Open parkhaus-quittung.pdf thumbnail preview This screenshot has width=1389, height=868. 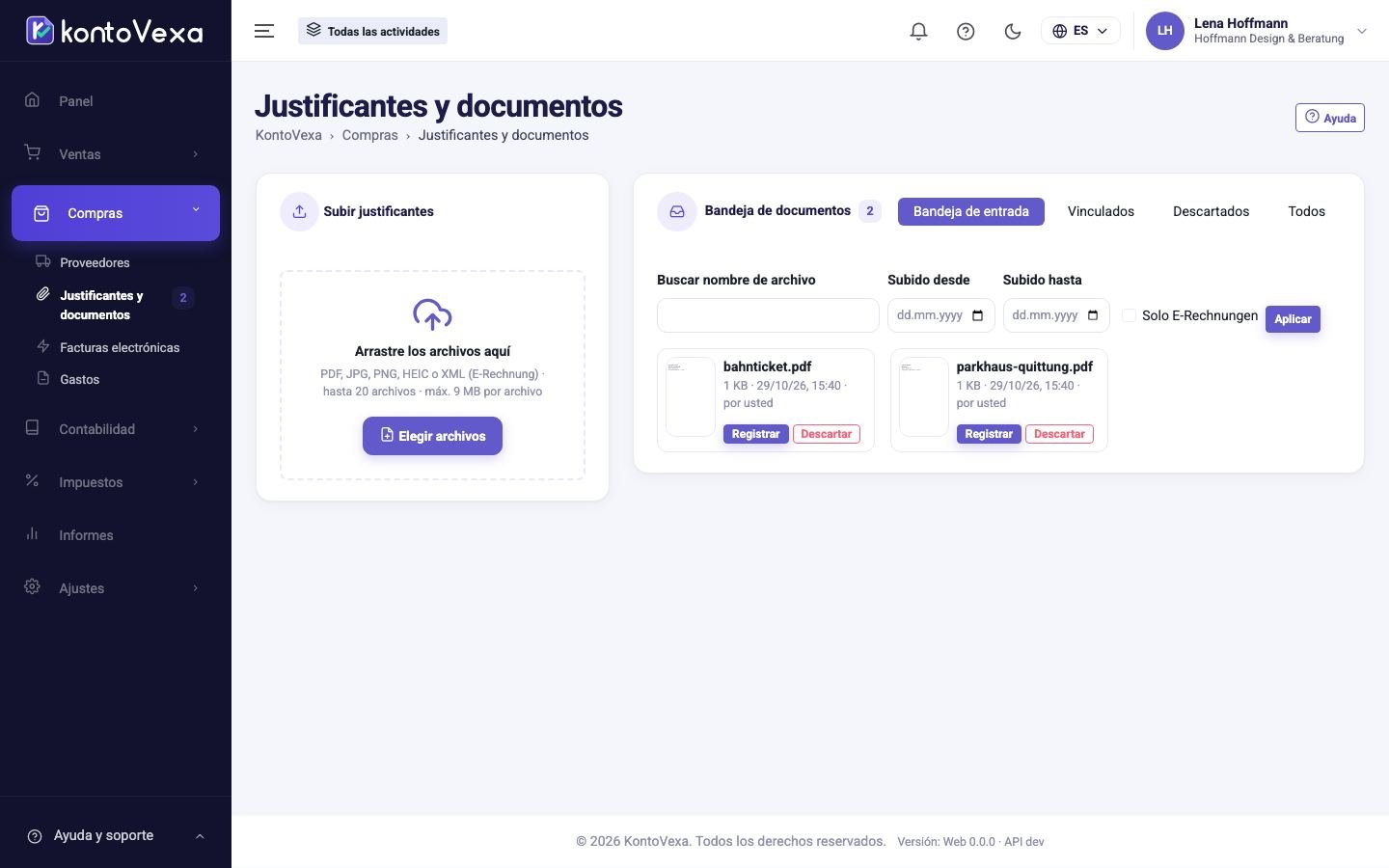point(923,397)
